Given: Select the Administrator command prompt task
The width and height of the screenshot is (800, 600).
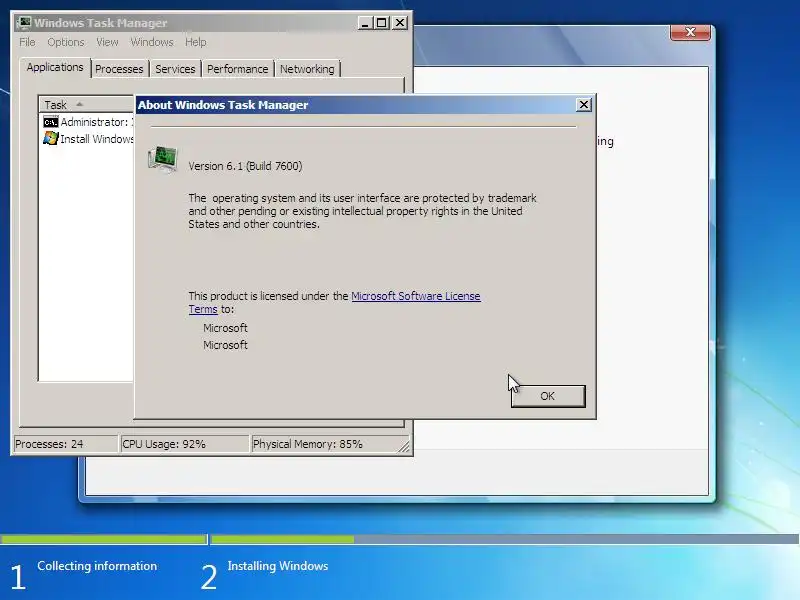Looking at the screenshot, I should tap(88, 122).
